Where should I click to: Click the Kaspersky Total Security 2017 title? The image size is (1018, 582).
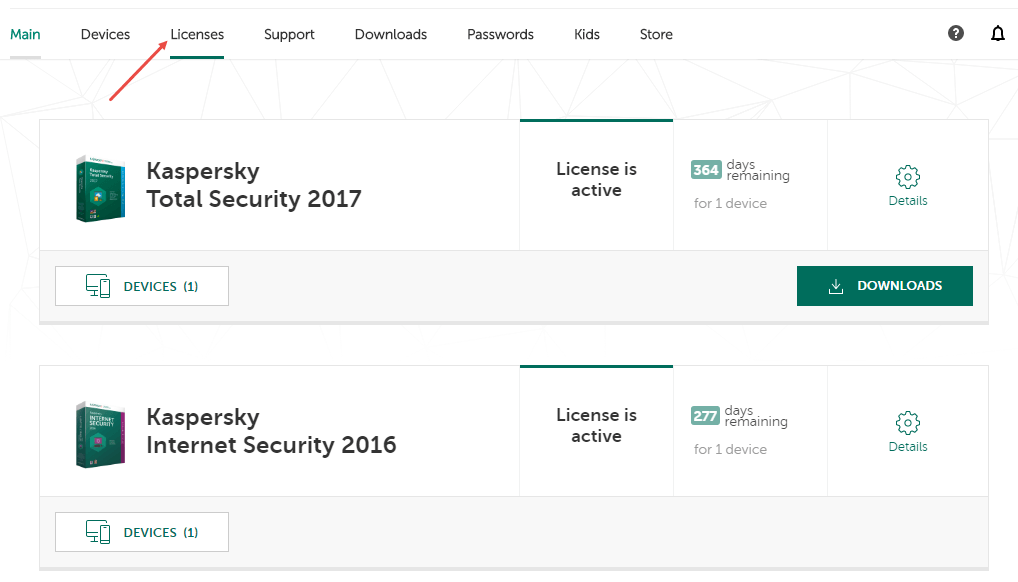[x=254, y=185]
